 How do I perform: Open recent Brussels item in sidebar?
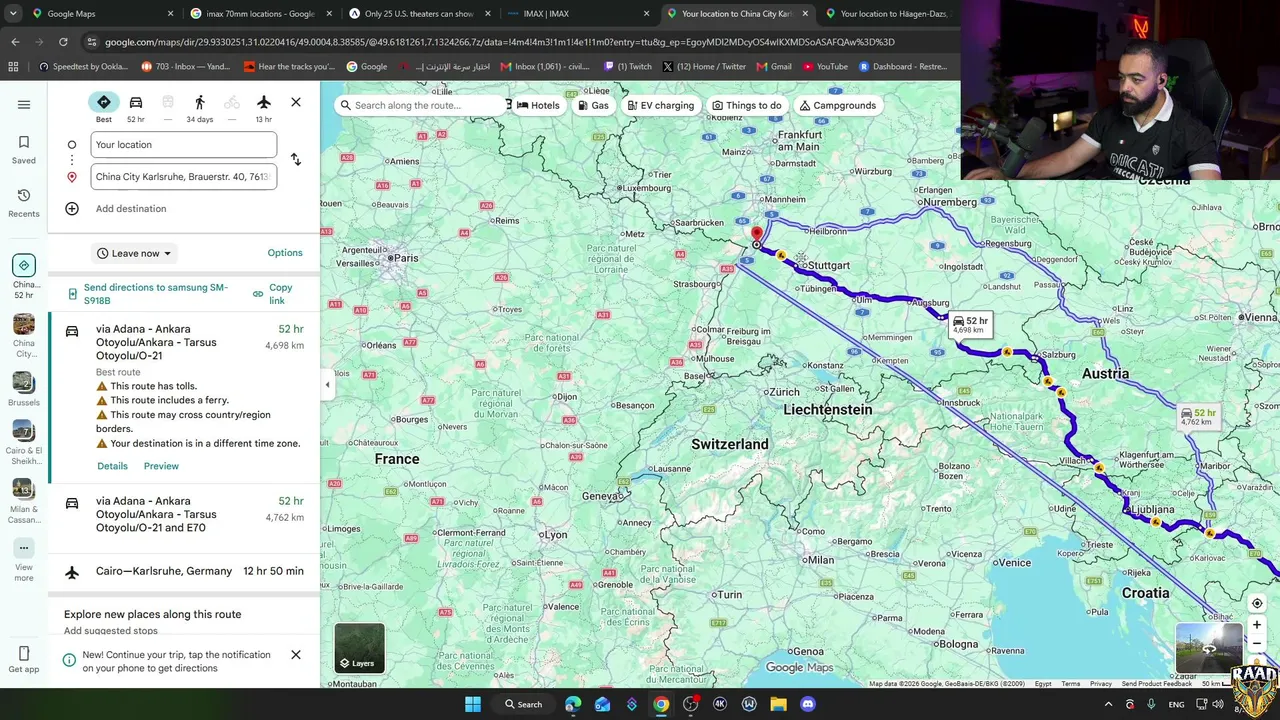(x=24, y=390)
